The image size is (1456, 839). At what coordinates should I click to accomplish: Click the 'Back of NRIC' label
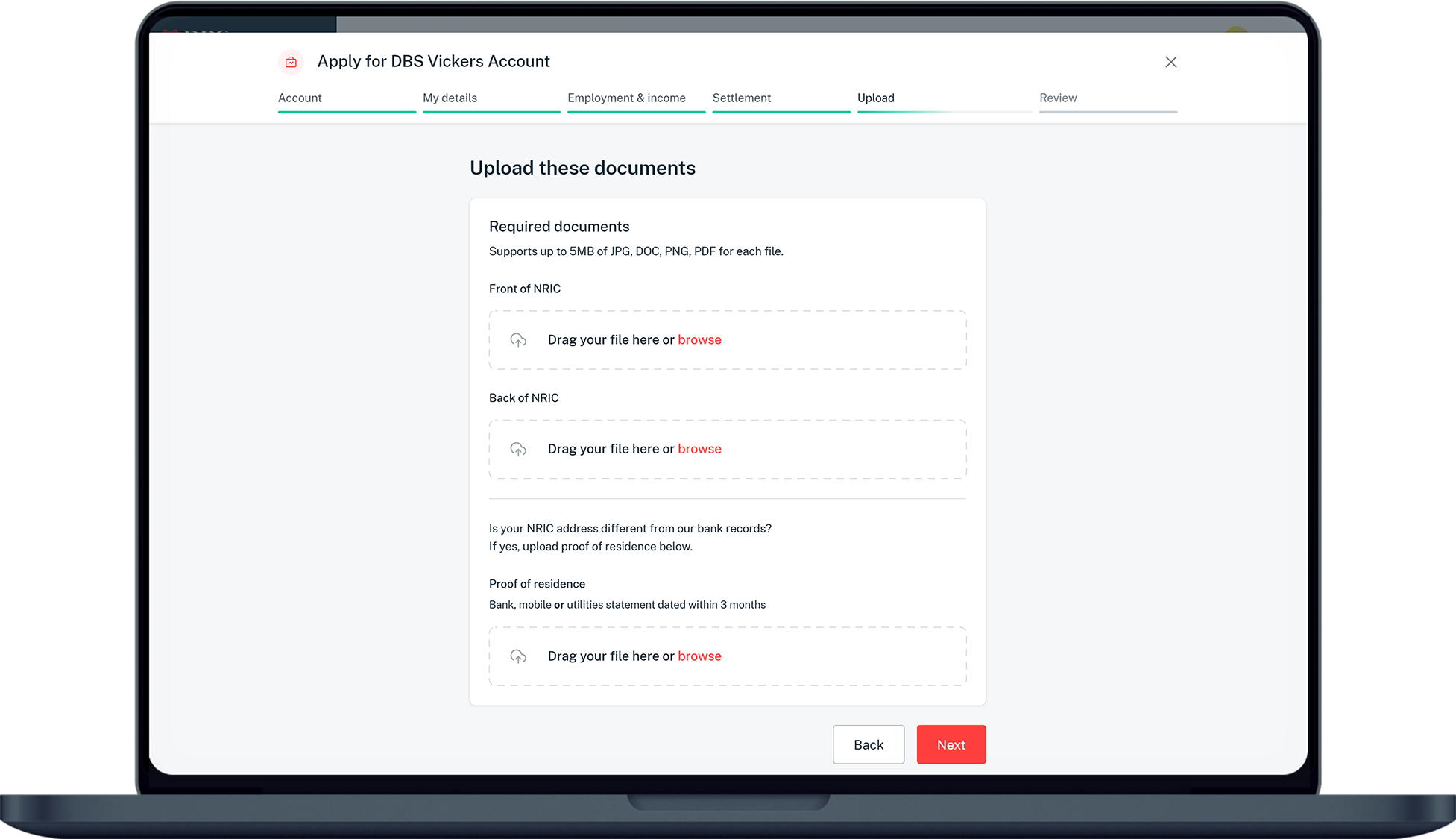[523, 397]
